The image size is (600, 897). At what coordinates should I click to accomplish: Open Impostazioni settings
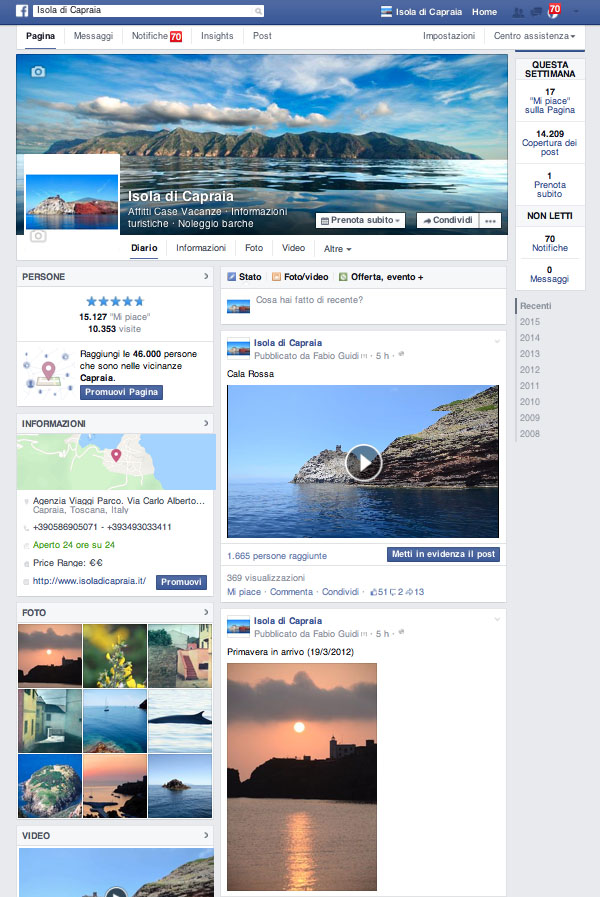449,36
